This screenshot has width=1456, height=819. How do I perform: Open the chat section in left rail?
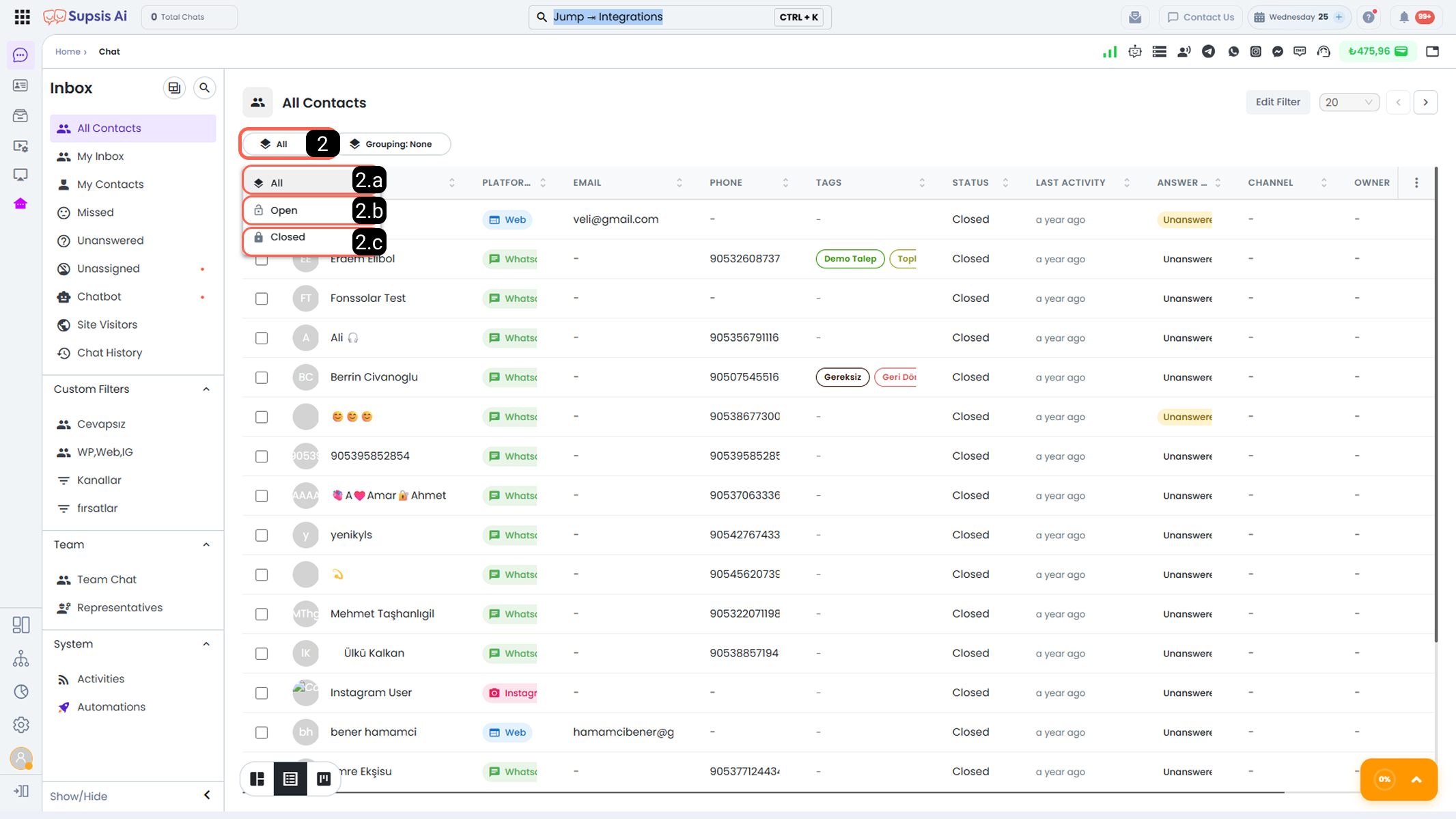tap(20, 55)
